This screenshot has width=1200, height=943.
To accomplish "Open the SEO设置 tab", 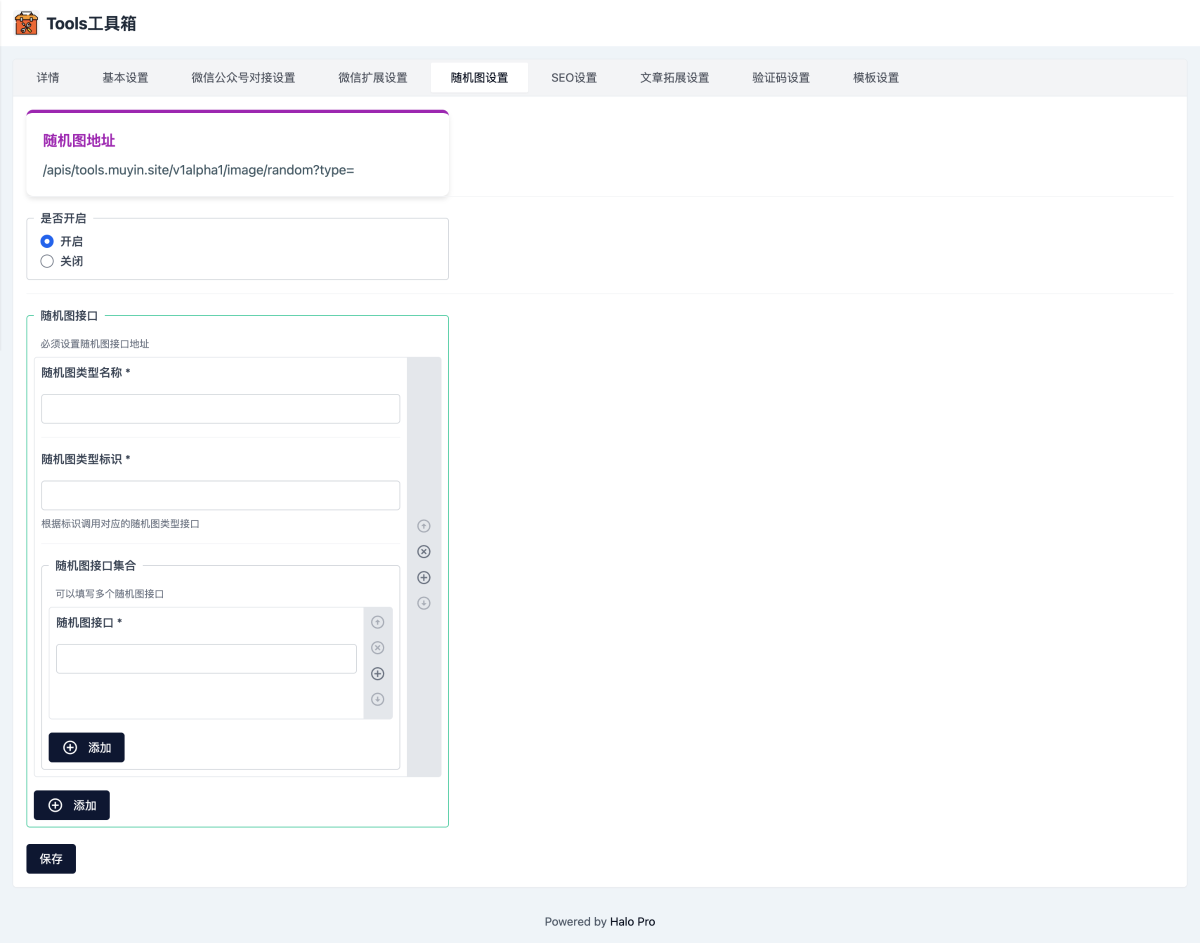I will click(x=574, y=78).
